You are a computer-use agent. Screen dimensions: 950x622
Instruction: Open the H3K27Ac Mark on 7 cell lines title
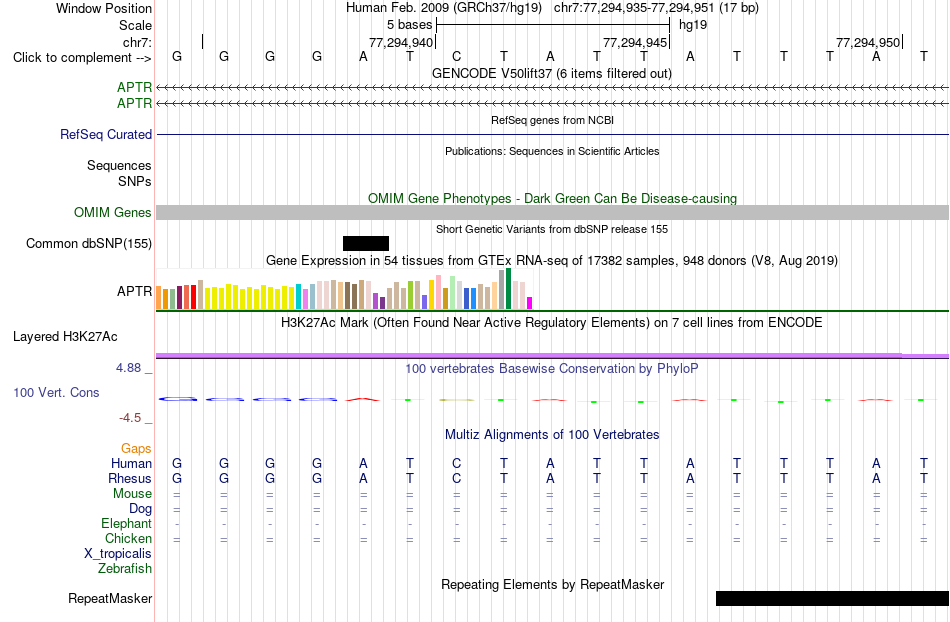[551, 322]
